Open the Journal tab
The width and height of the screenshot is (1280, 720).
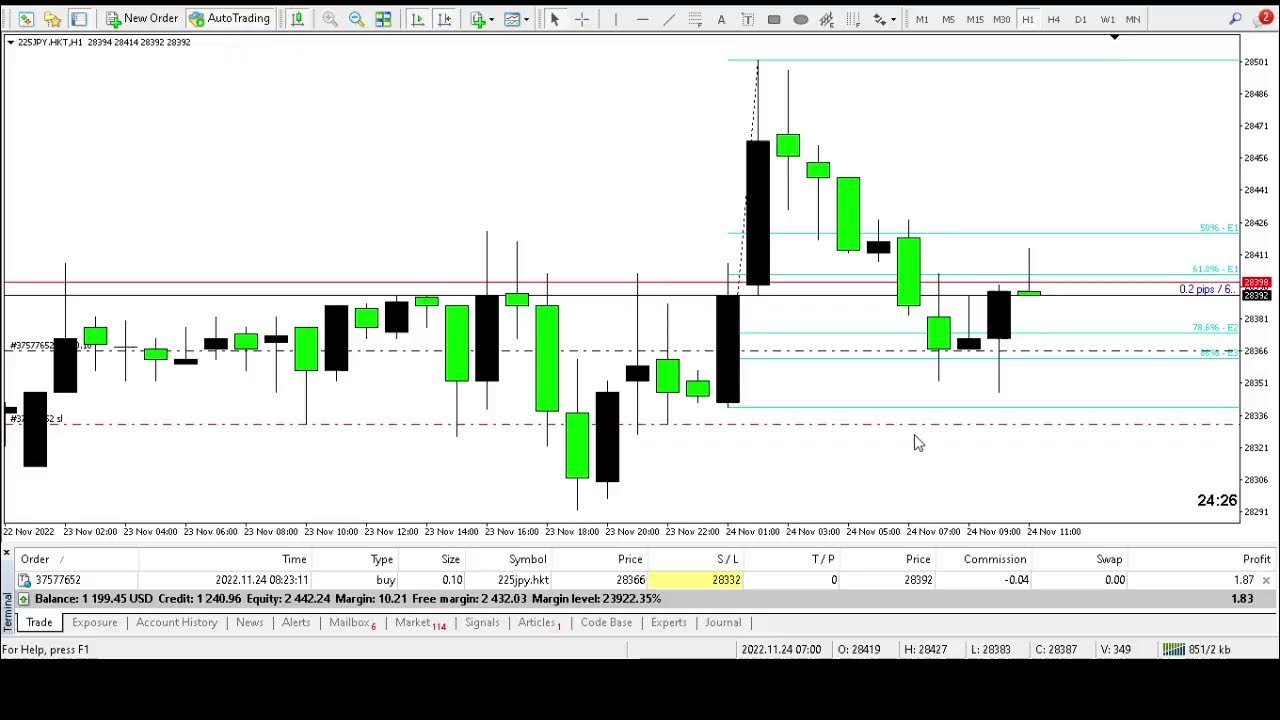pyautogui.click(x=723, y=622)
